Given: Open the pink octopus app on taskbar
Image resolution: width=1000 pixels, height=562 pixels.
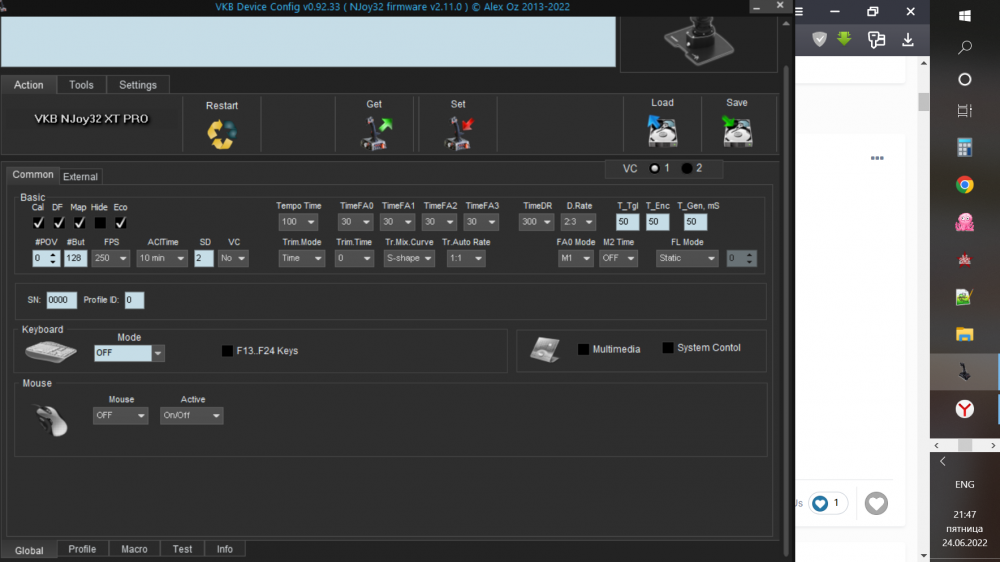Looking at the screenshot, I should [964, 222].
